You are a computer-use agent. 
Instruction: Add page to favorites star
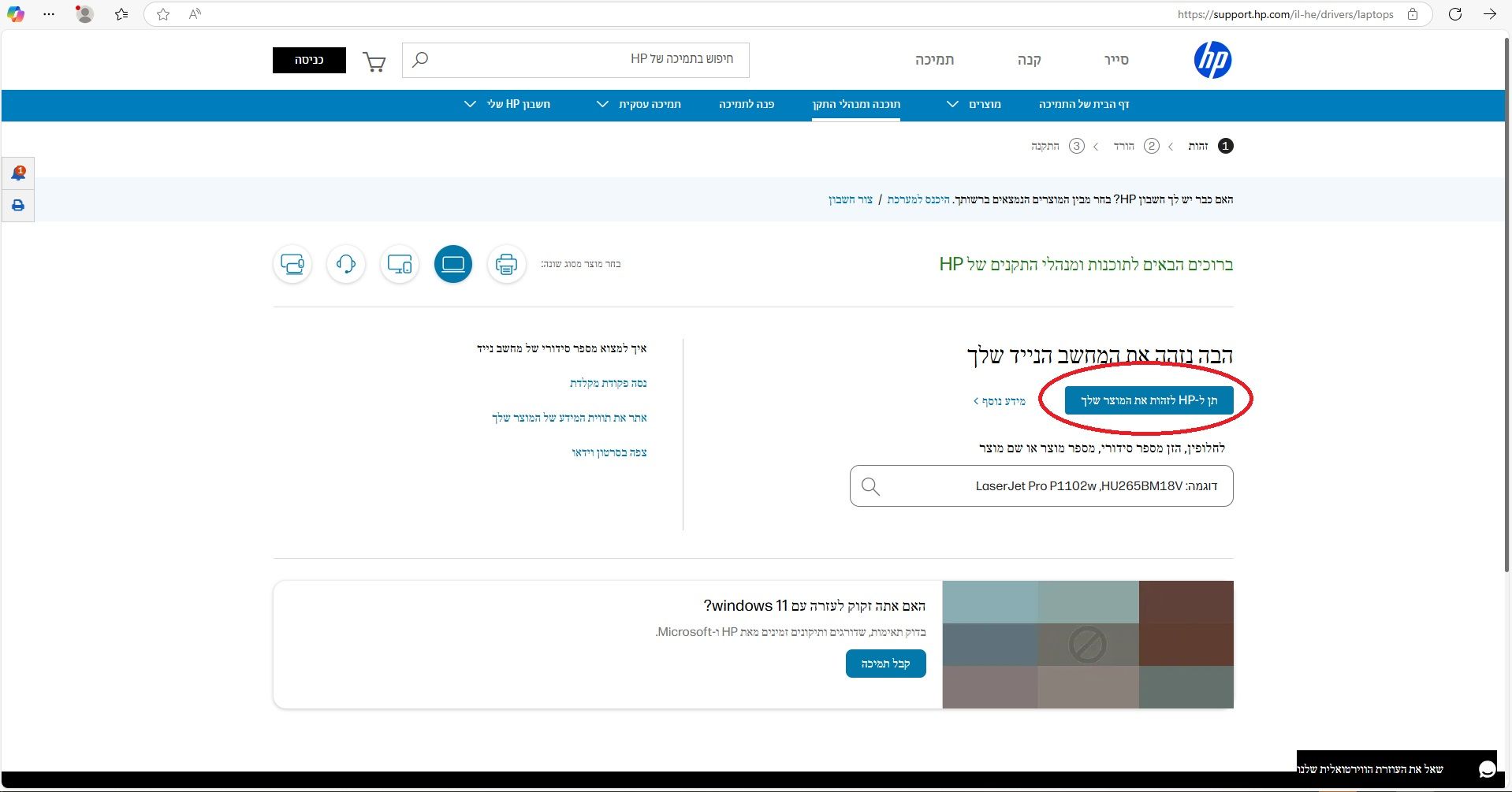[163, 14]
